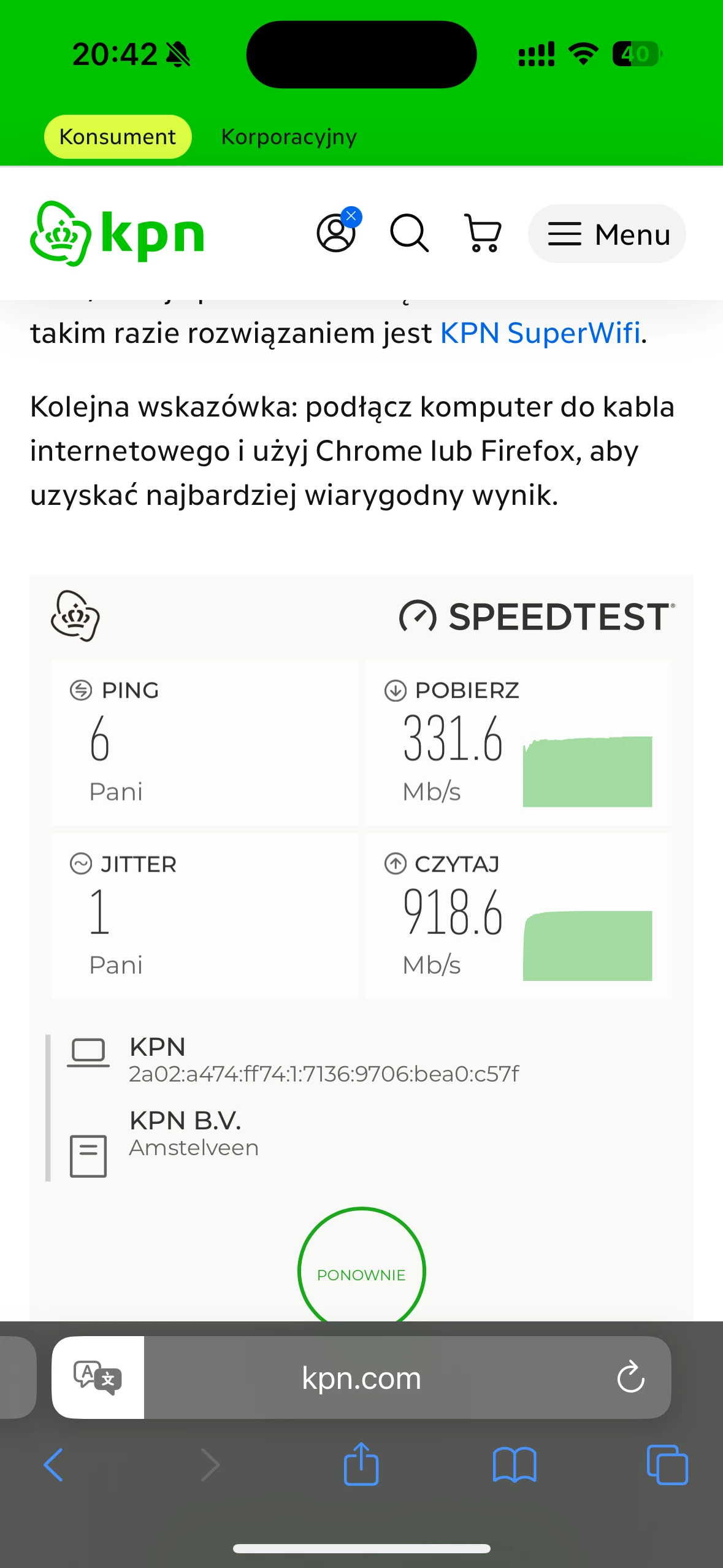Open Safari bookmarks
Viewport: 723px width, 1568px height.
[514, 1465]
